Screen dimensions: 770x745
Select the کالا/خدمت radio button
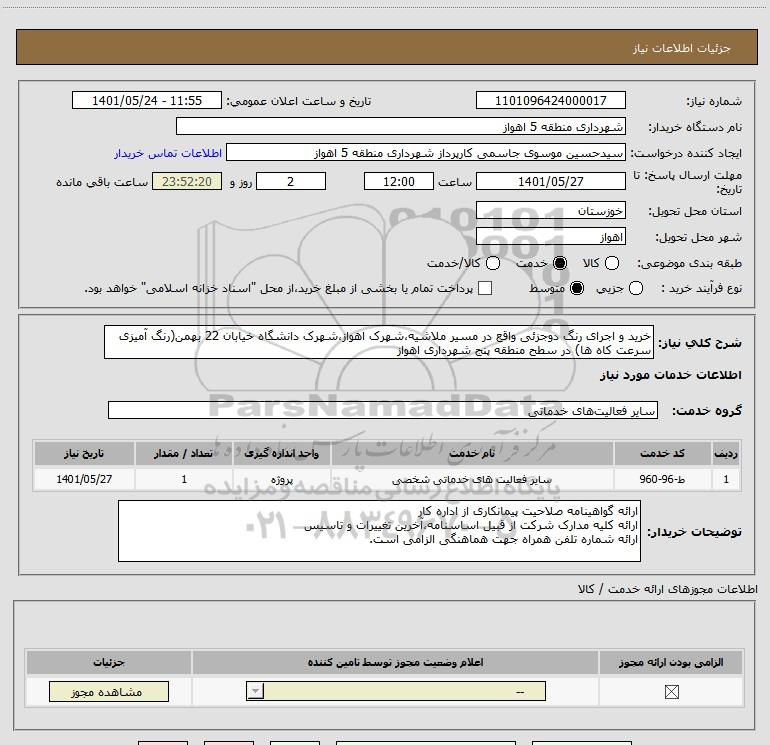[x=493, y=263]
